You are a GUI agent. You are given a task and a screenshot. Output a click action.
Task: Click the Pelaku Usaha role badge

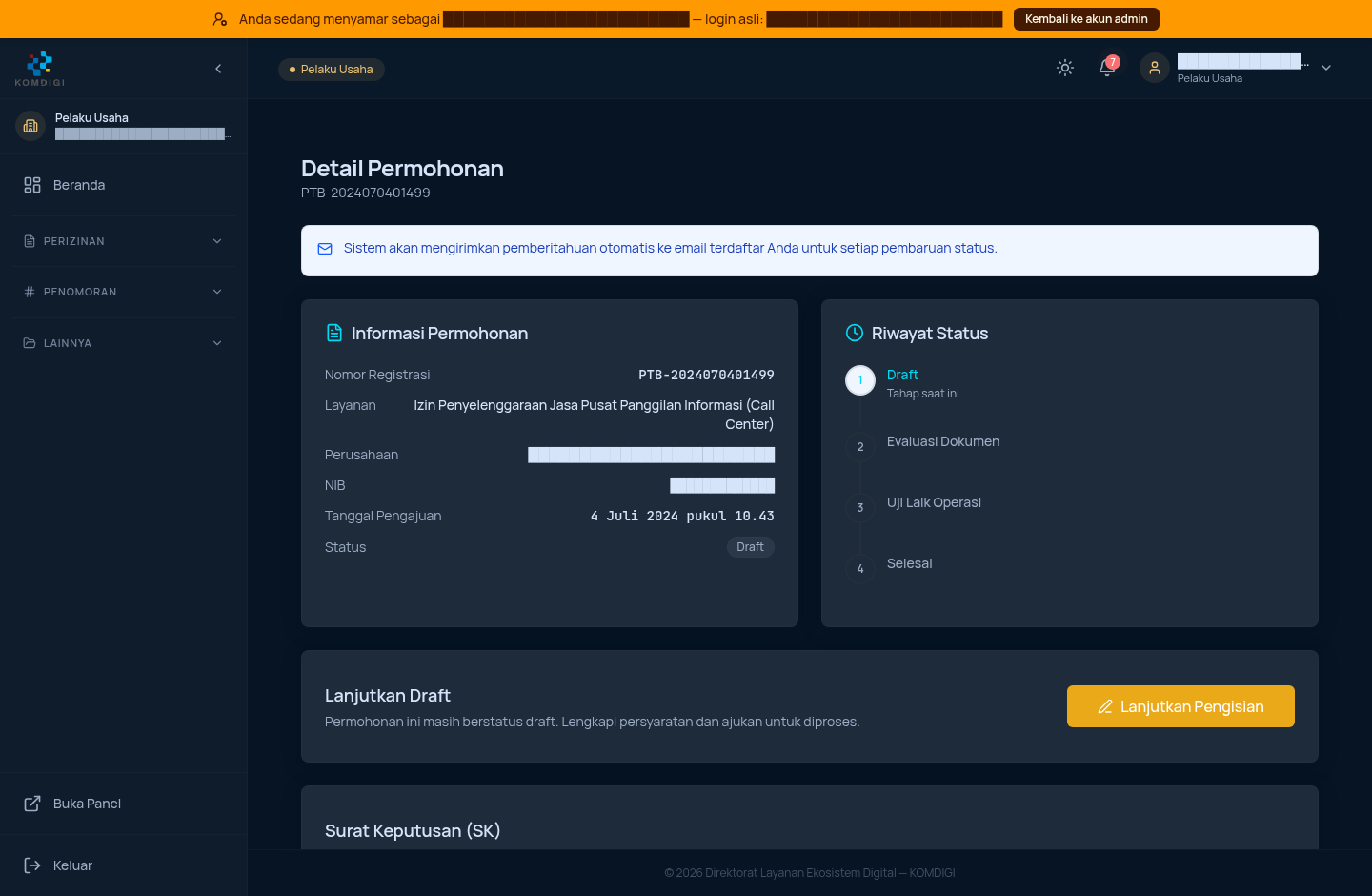[332, 70]
